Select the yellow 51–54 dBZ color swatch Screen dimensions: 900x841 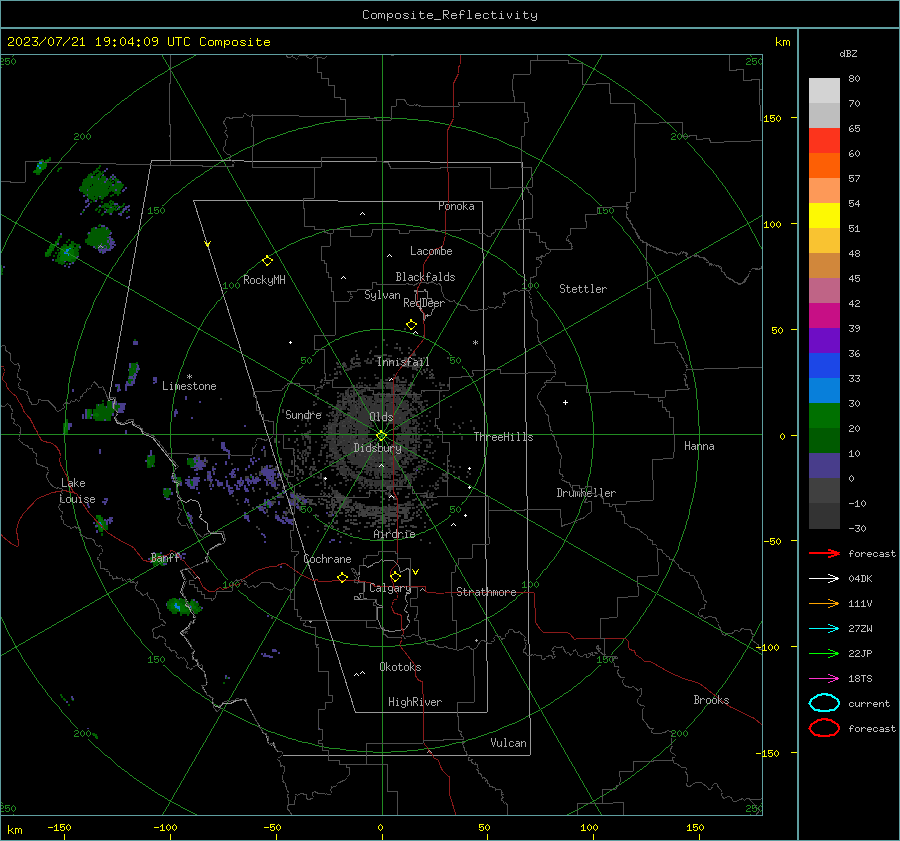tap(824, 216)
